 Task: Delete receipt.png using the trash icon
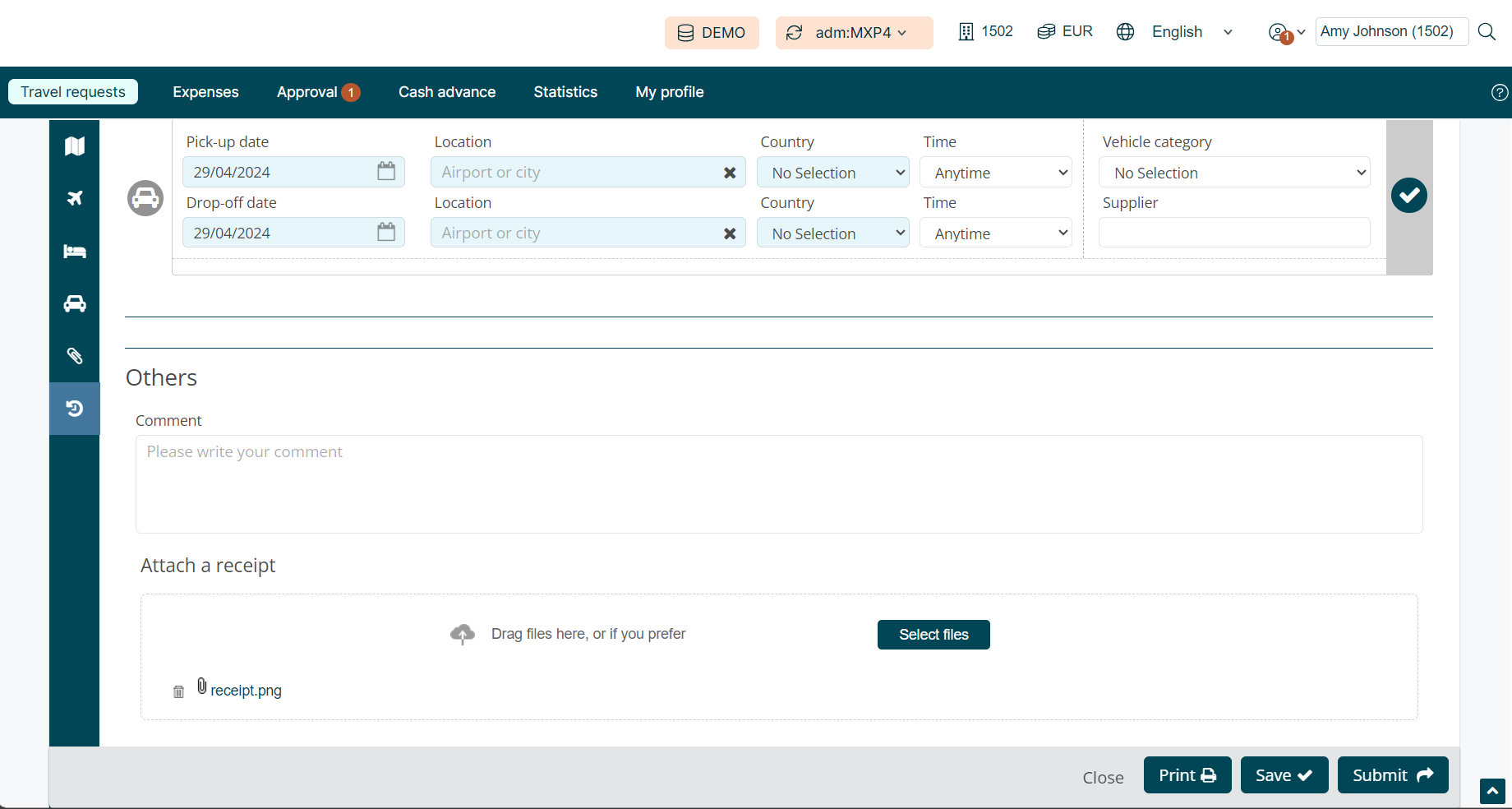tap(178, 691)
